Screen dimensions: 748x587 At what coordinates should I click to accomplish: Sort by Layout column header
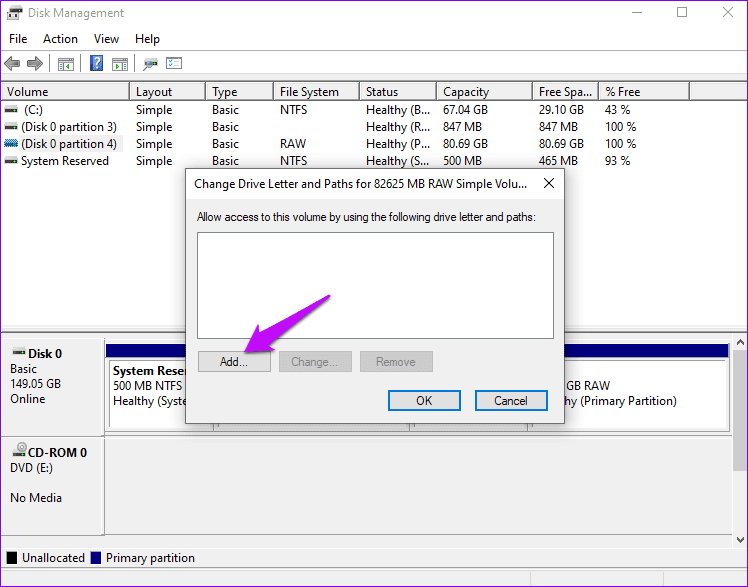tap(167, 92)
